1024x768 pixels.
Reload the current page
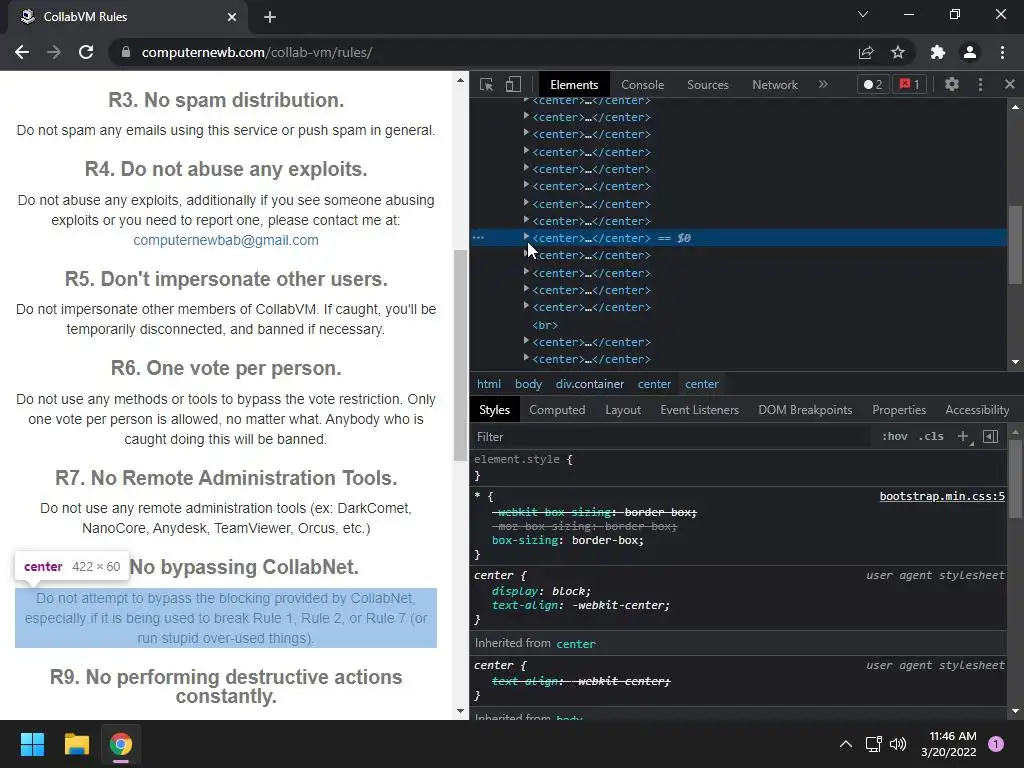(86, 52)
